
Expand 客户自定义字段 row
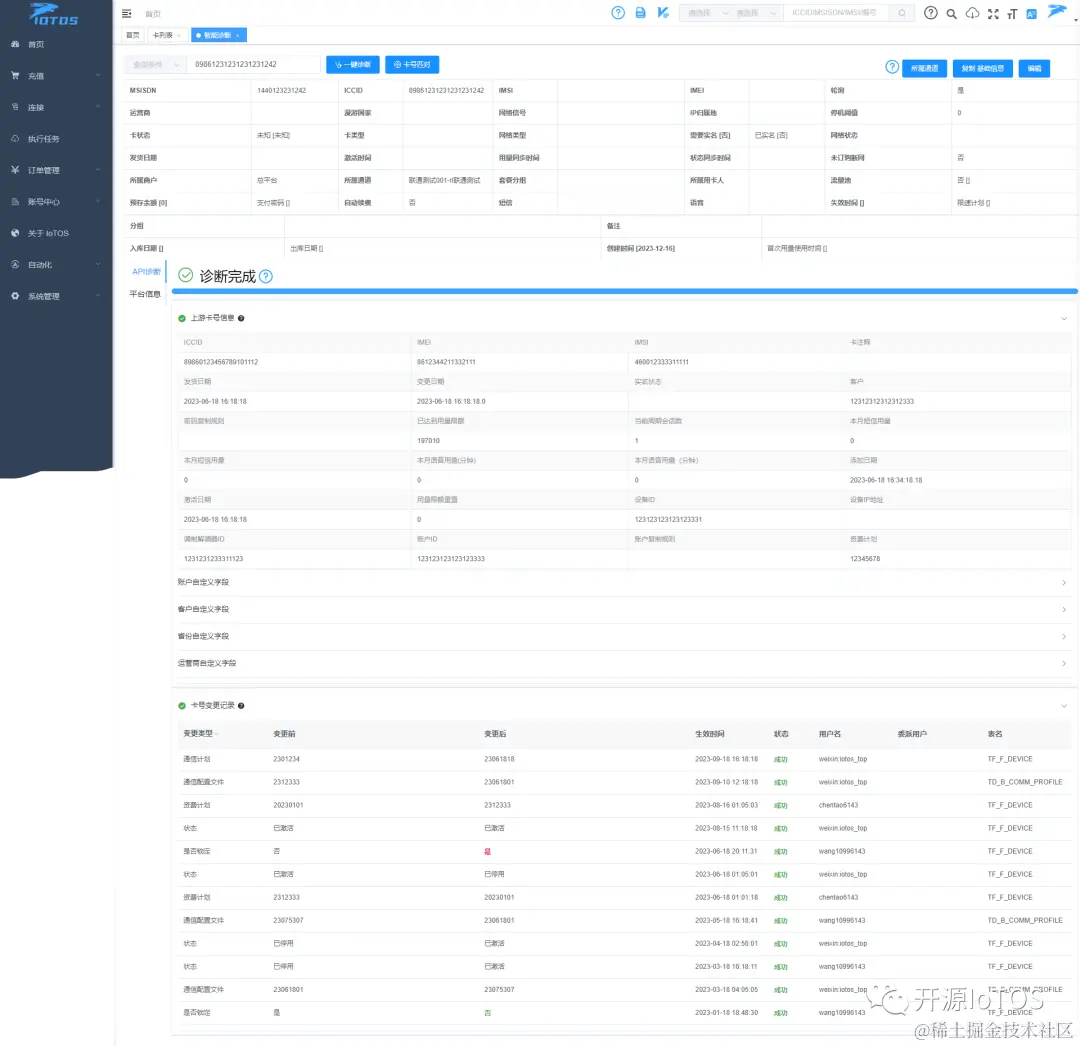tap(623, 610)
